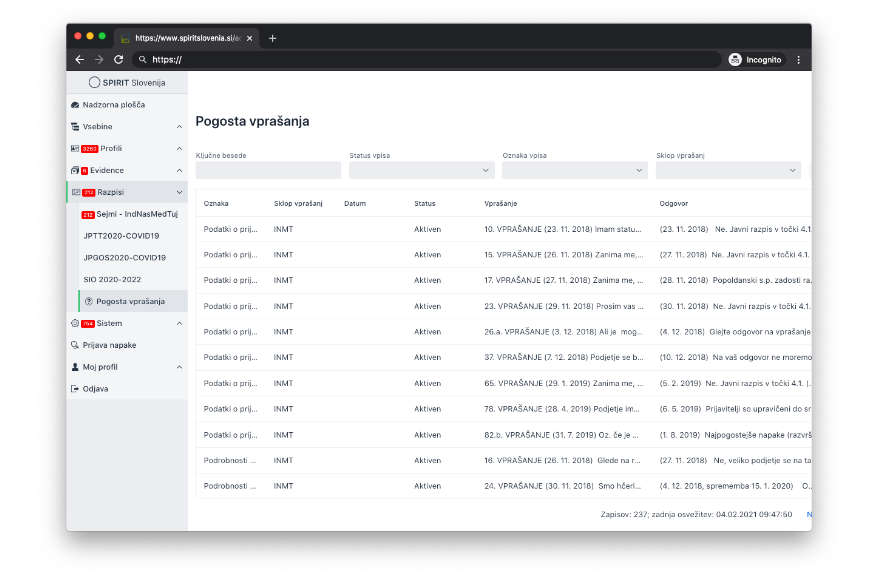This screenshot has width=878, height=576.
Task: Open the Oznaka vpisa dropdown
Action: click(575, 171)
